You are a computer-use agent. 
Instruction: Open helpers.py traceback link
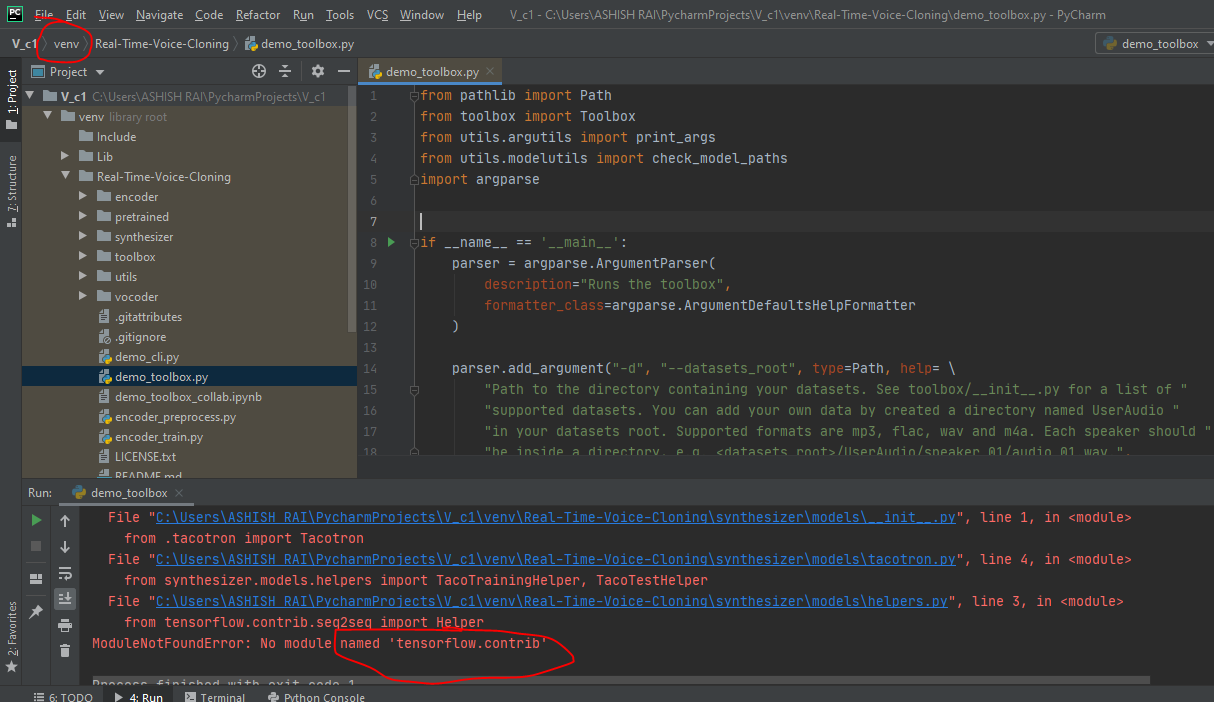coord(552,601)
